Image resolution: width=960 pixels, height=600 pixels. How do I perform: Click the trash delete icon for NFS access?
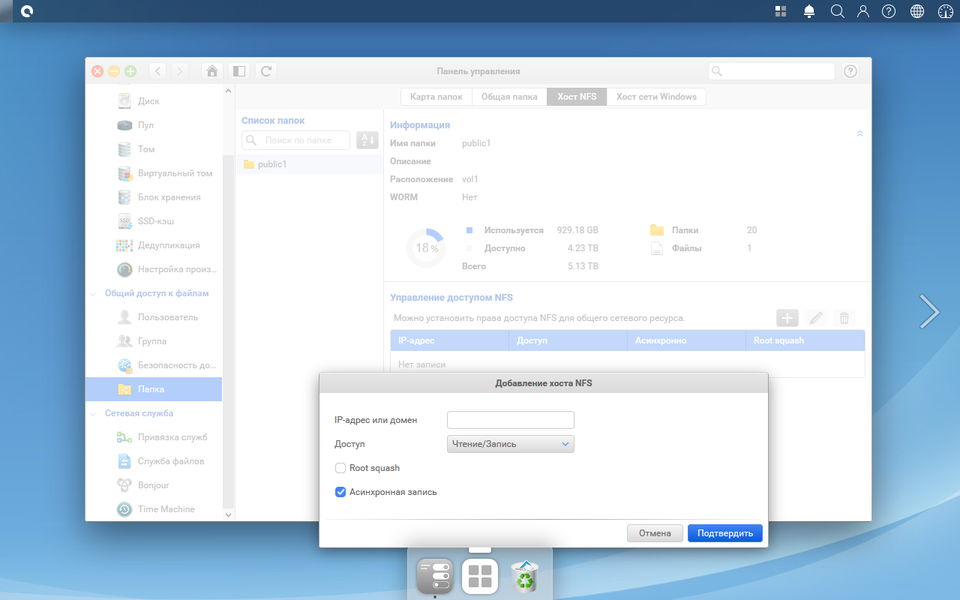pyautogui.click(x=844, y=318)
